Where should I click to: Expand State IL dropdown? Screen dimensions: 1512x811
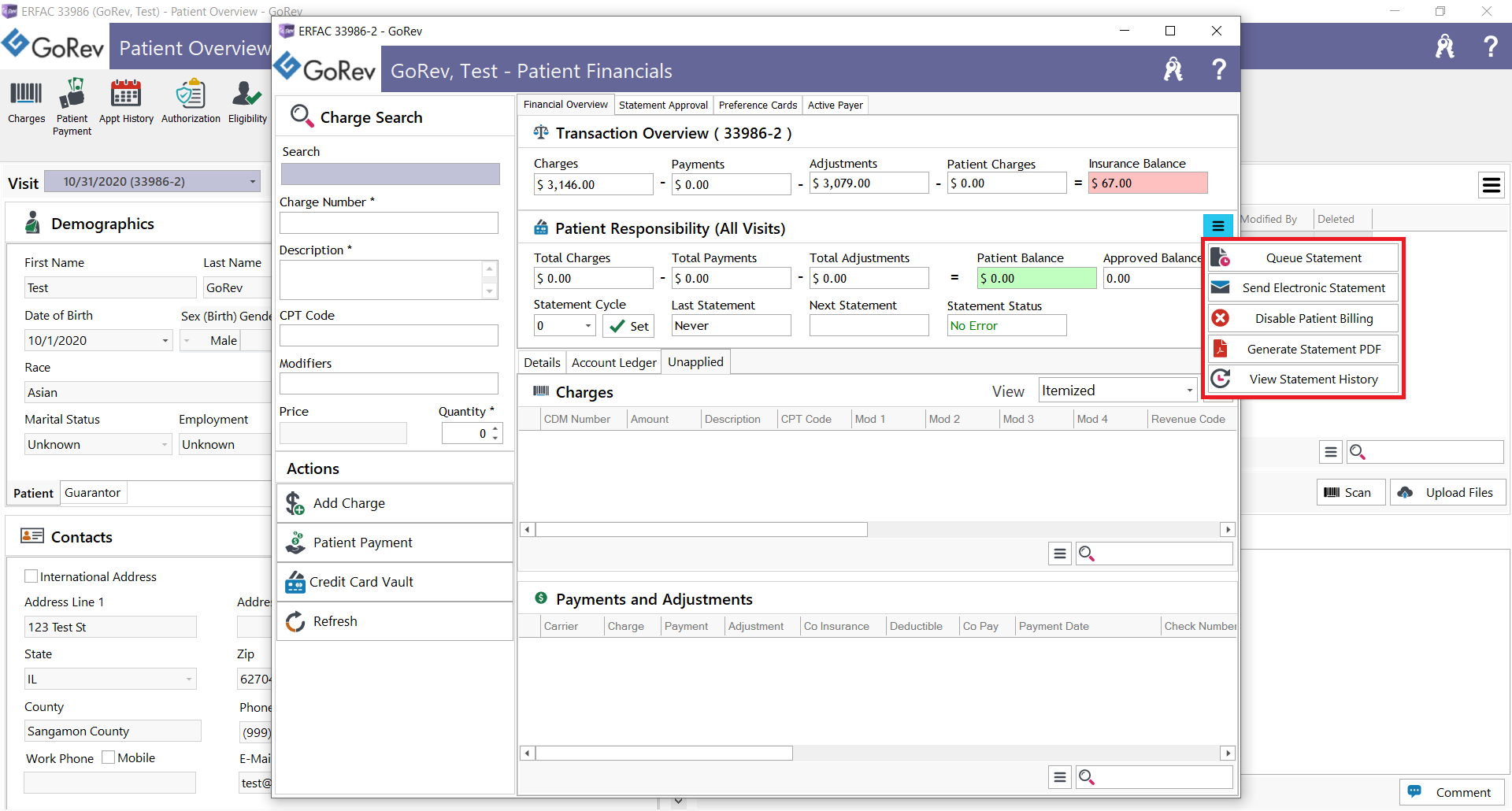(189, 679)
